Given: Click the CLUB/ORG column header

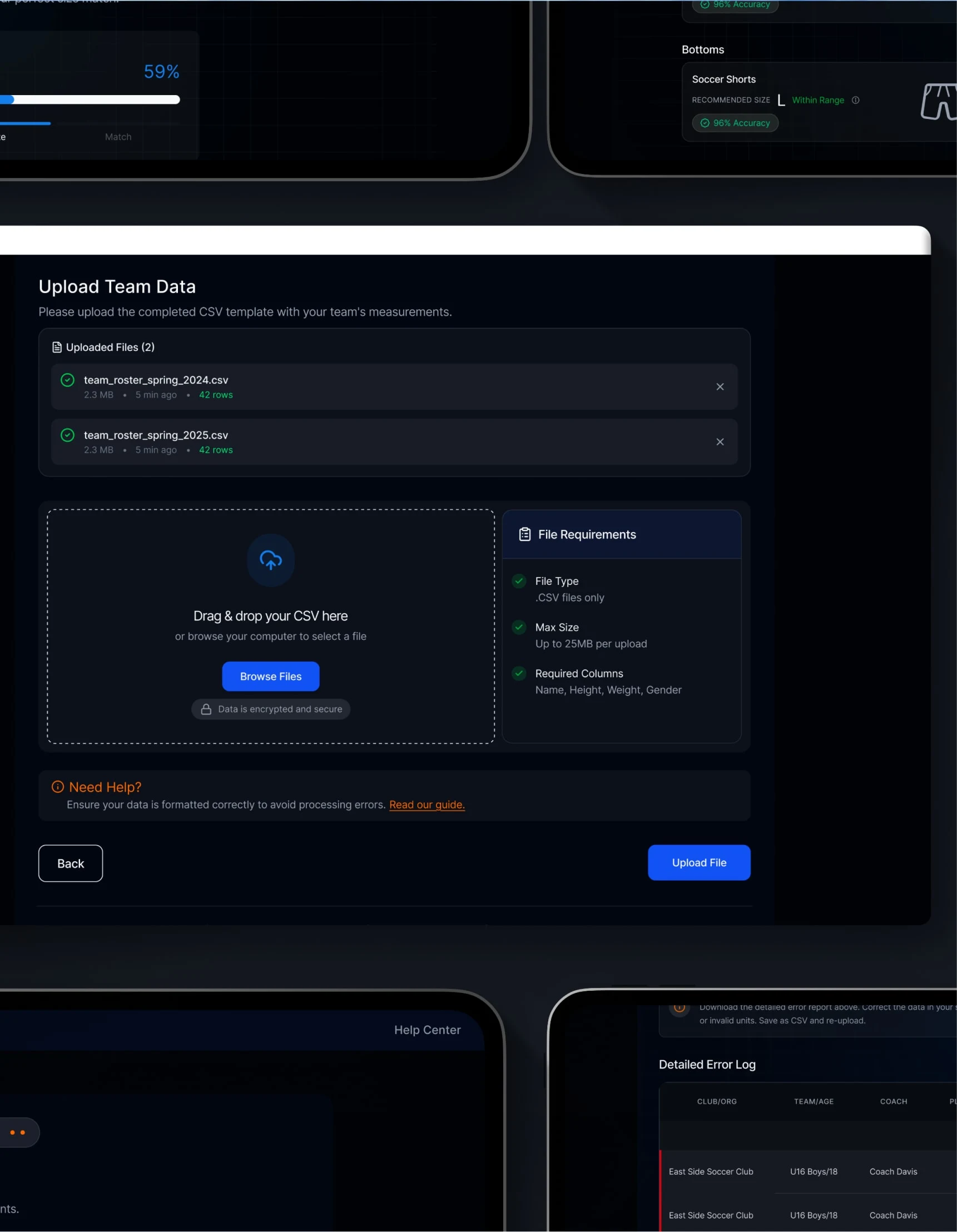Looking at the screenshot, I should [x=717, y=1101].
